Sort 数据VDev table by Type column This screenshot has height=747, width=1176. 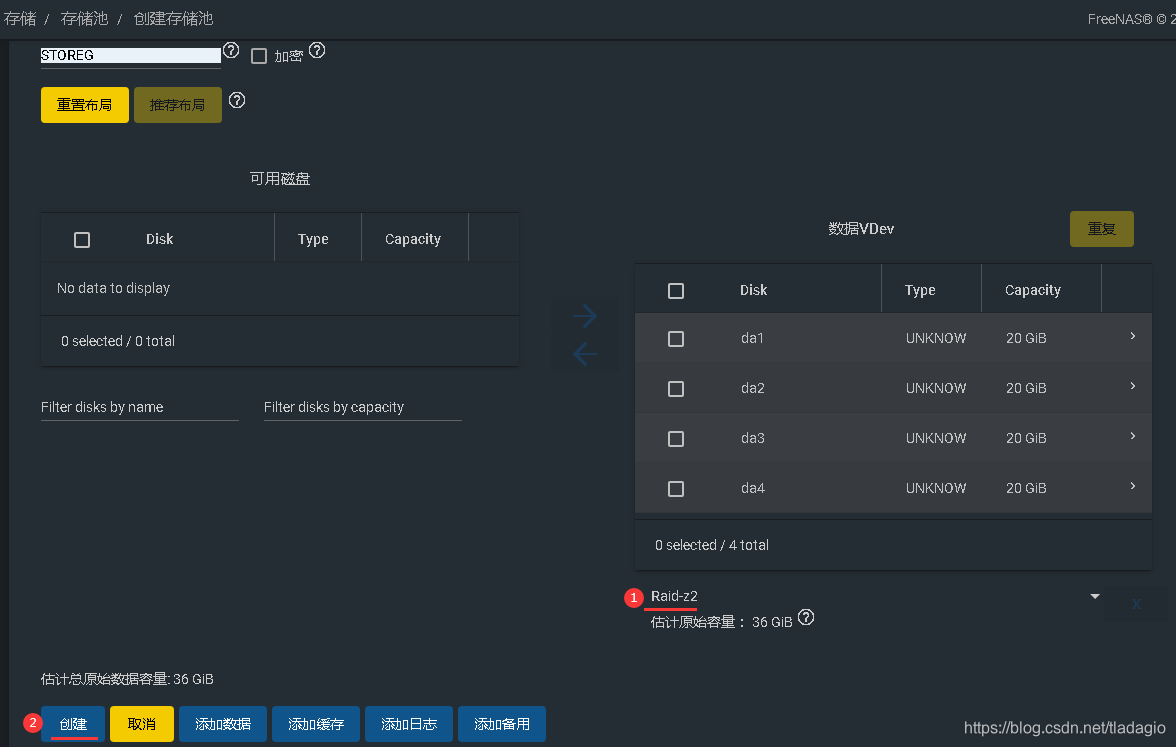click(920, 290)
